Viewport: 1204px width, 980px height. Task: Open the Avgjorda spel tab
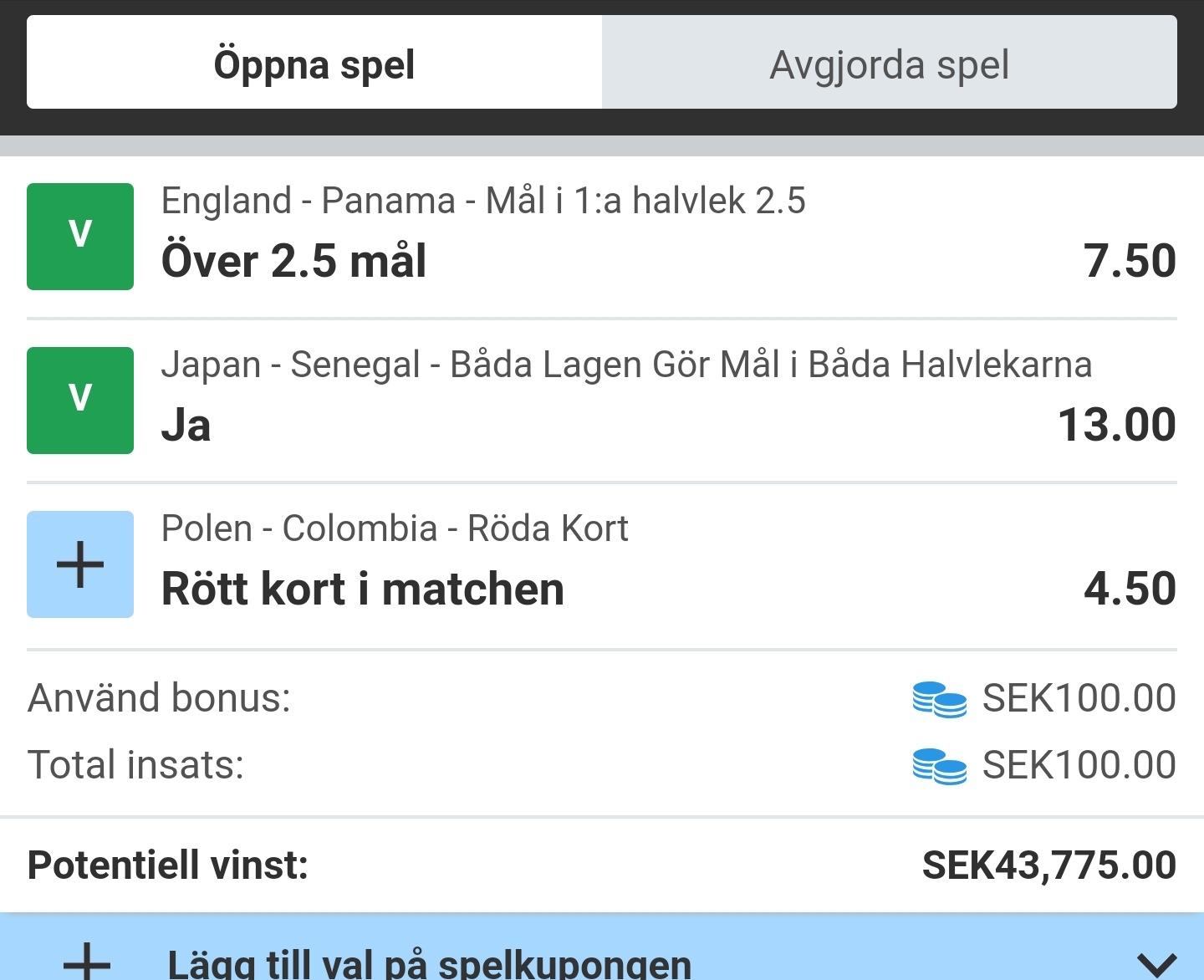click(x=890, y=62)
